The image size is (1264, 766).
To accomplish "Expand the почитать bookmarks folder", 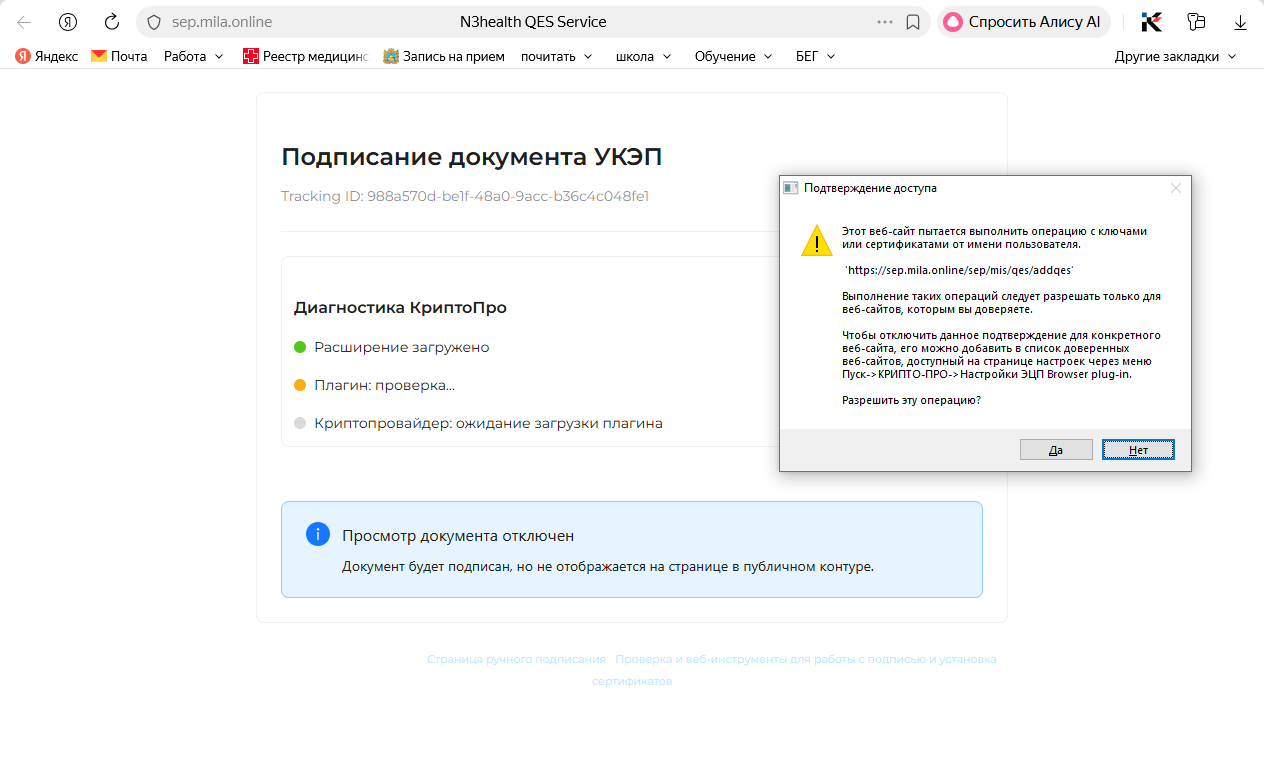I will (x=557, y=56).
